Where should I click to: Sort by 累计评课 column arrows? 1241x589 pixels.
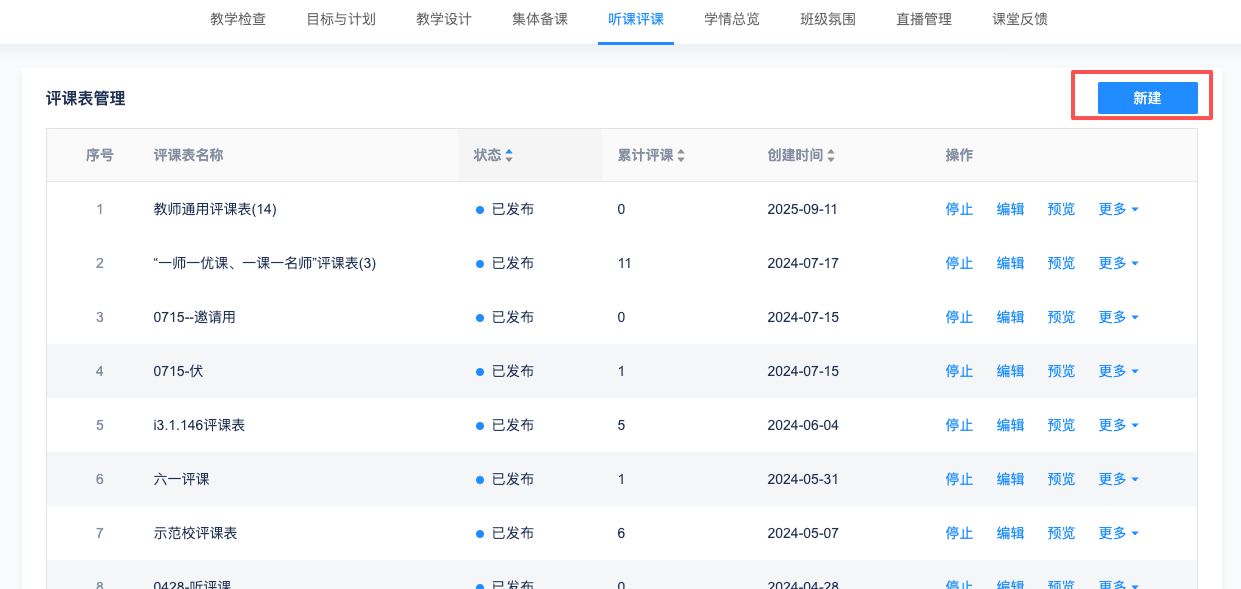681,155
